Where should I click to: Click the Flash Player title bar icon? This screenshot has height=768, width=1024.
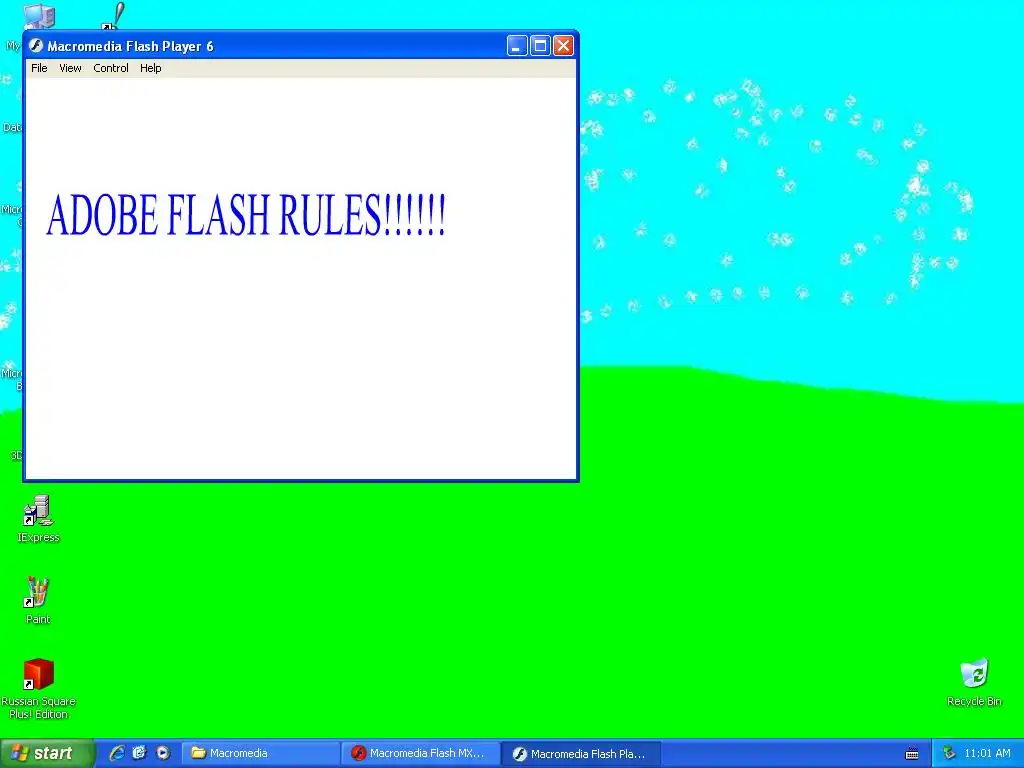(36, 46)
